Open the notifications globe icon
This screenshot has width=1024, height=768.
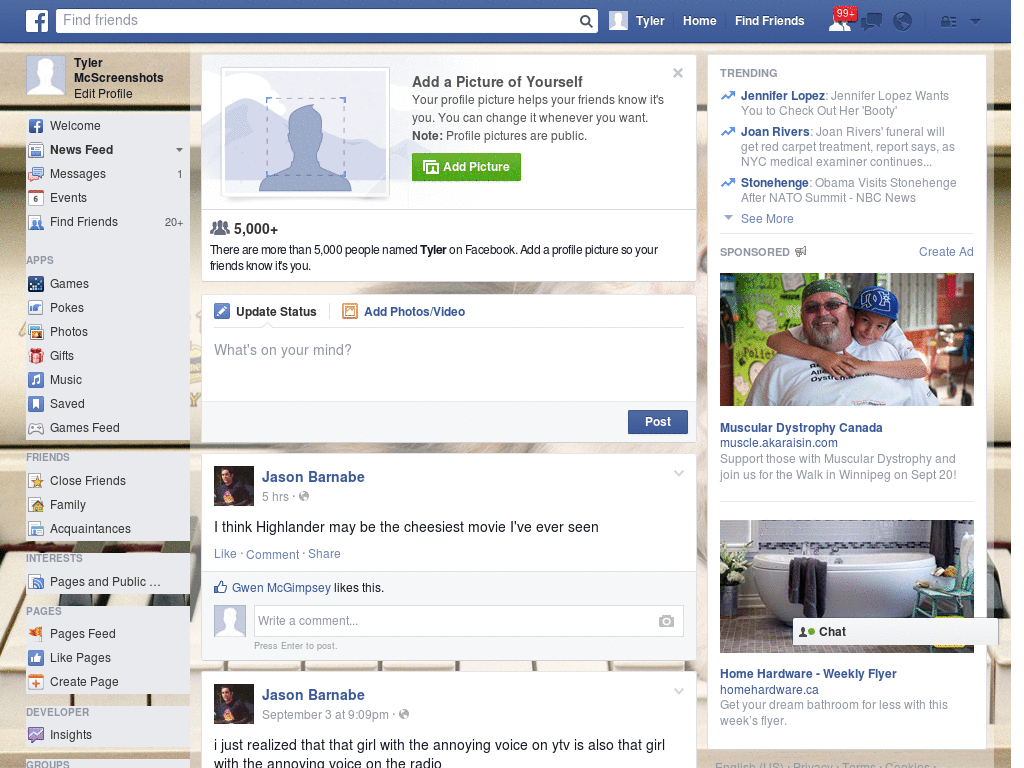click(902, 22)
